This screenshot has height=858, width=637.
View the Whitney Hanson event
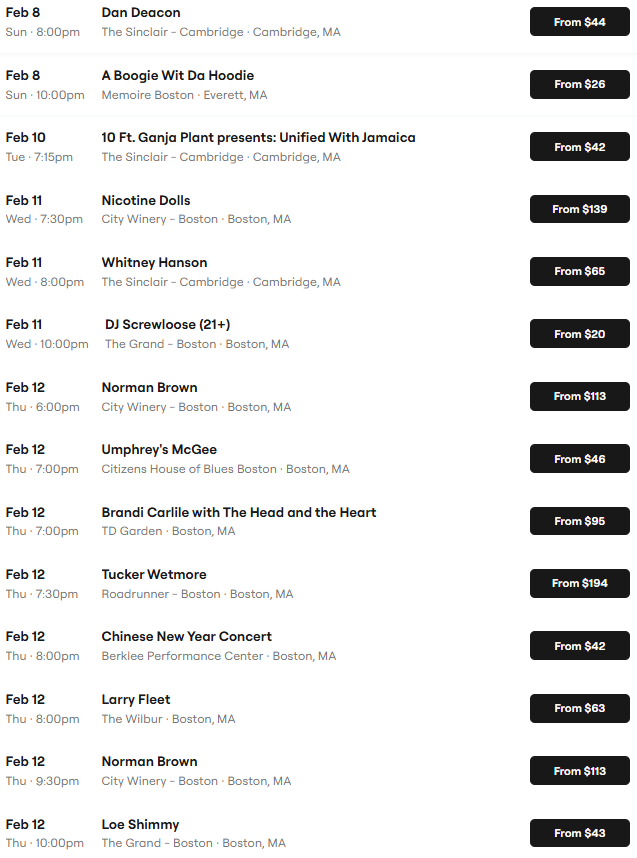pos(154,263)
